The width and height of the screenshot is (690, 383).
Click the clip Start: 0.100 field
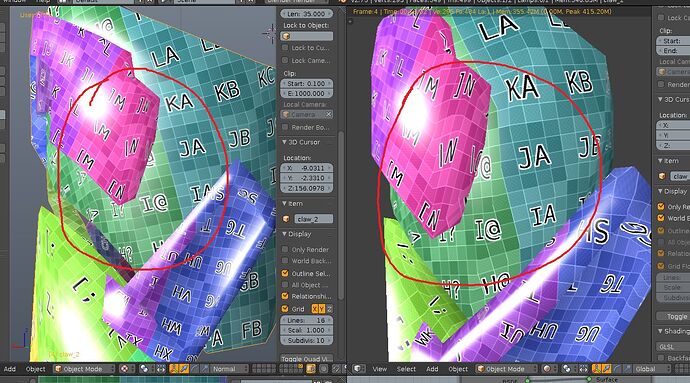click(x=307, y=83)
